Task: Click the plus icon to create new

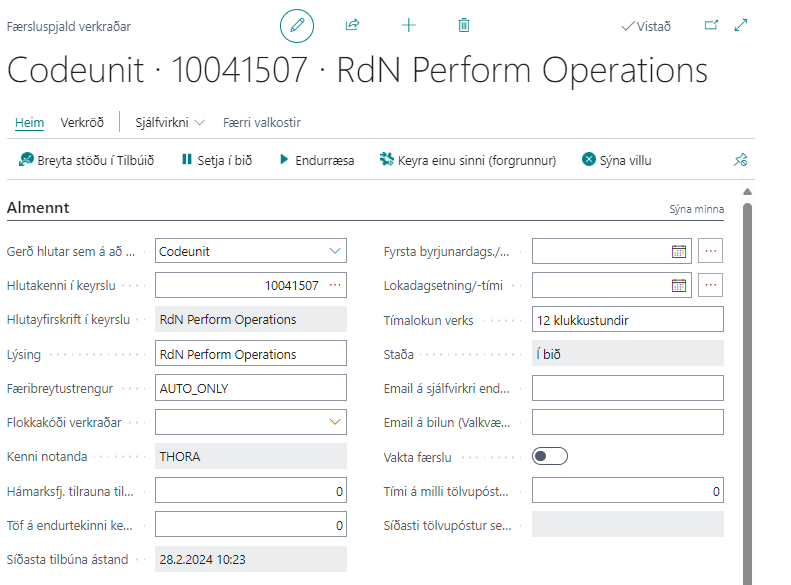Action: (408, 26)
